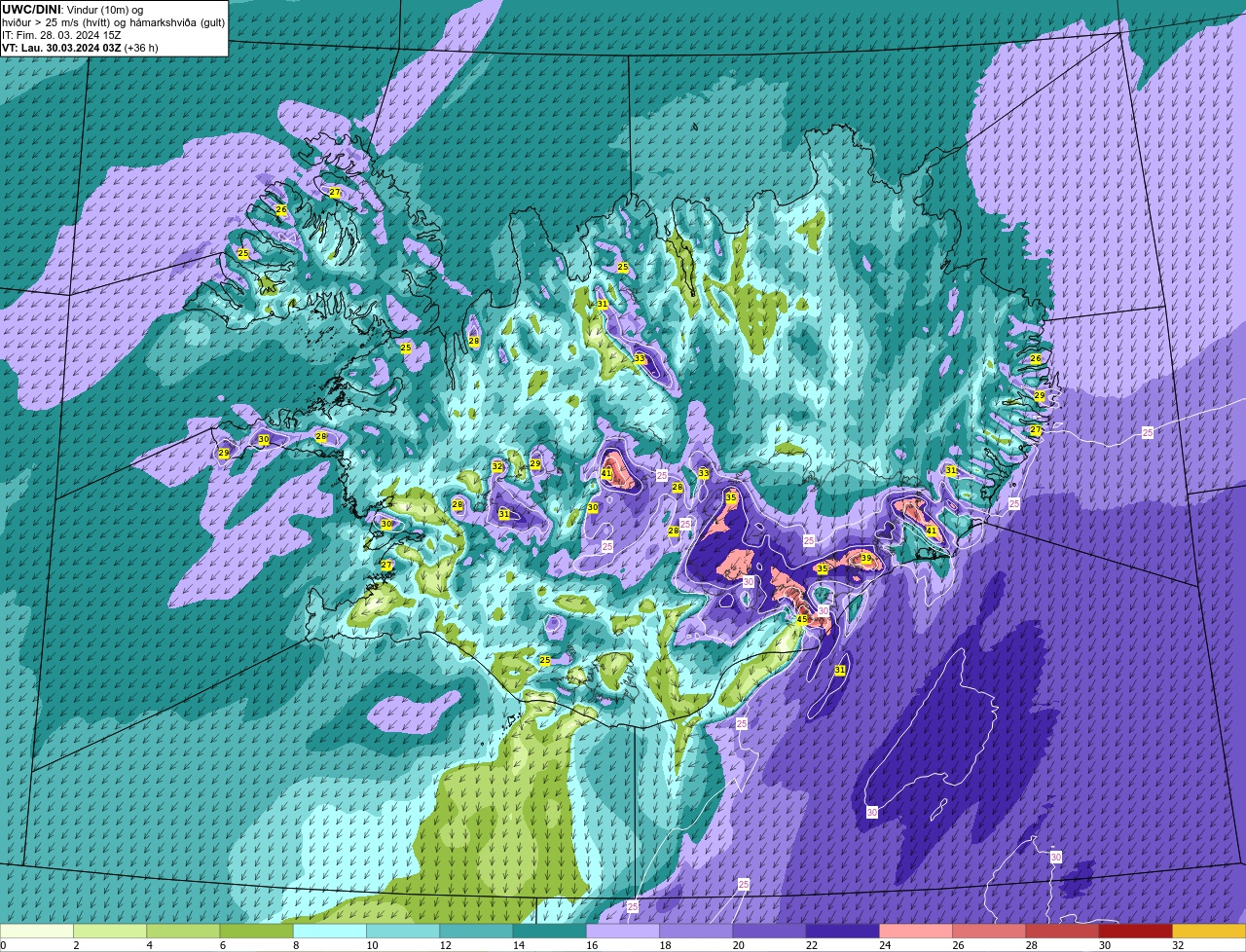Screen dimensions: 1246x952
Task: Click the legend scale value 6
Action: coord(221,945)
